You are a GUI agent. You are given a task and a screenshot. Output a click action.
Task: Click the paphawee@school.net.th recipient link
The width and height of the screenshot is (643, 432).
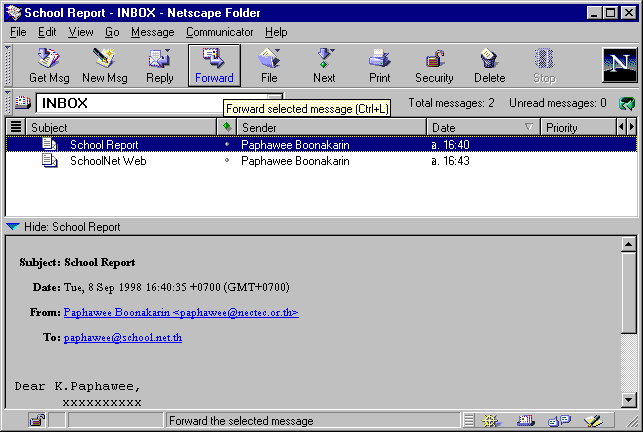123,338
